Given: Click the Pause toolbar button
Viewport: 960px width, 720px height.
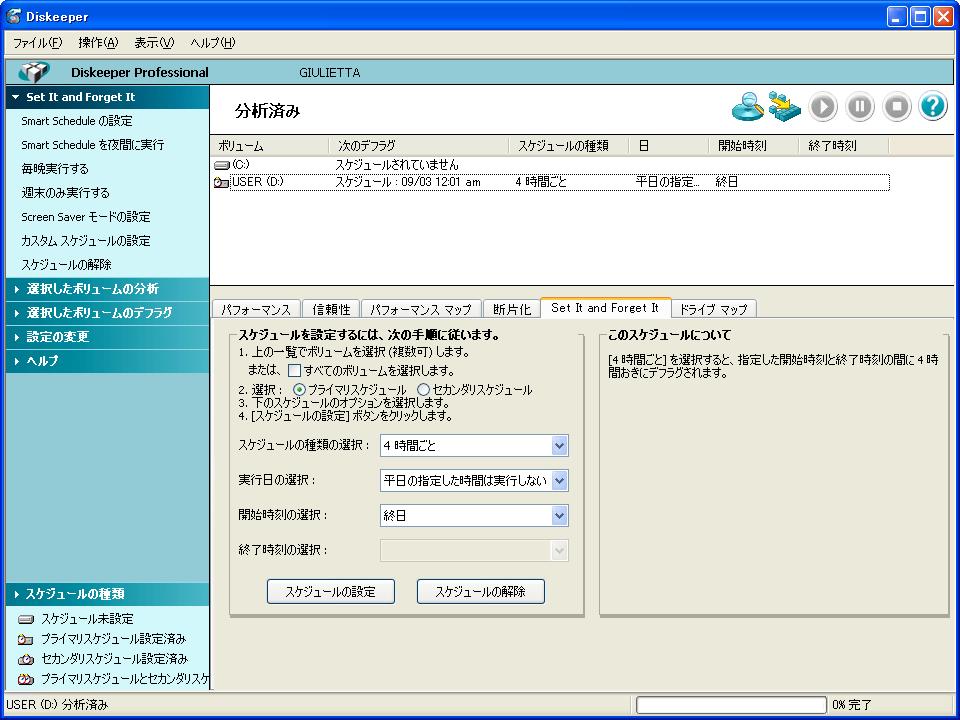Looking at the screenshot, I should tap(860, 107).
